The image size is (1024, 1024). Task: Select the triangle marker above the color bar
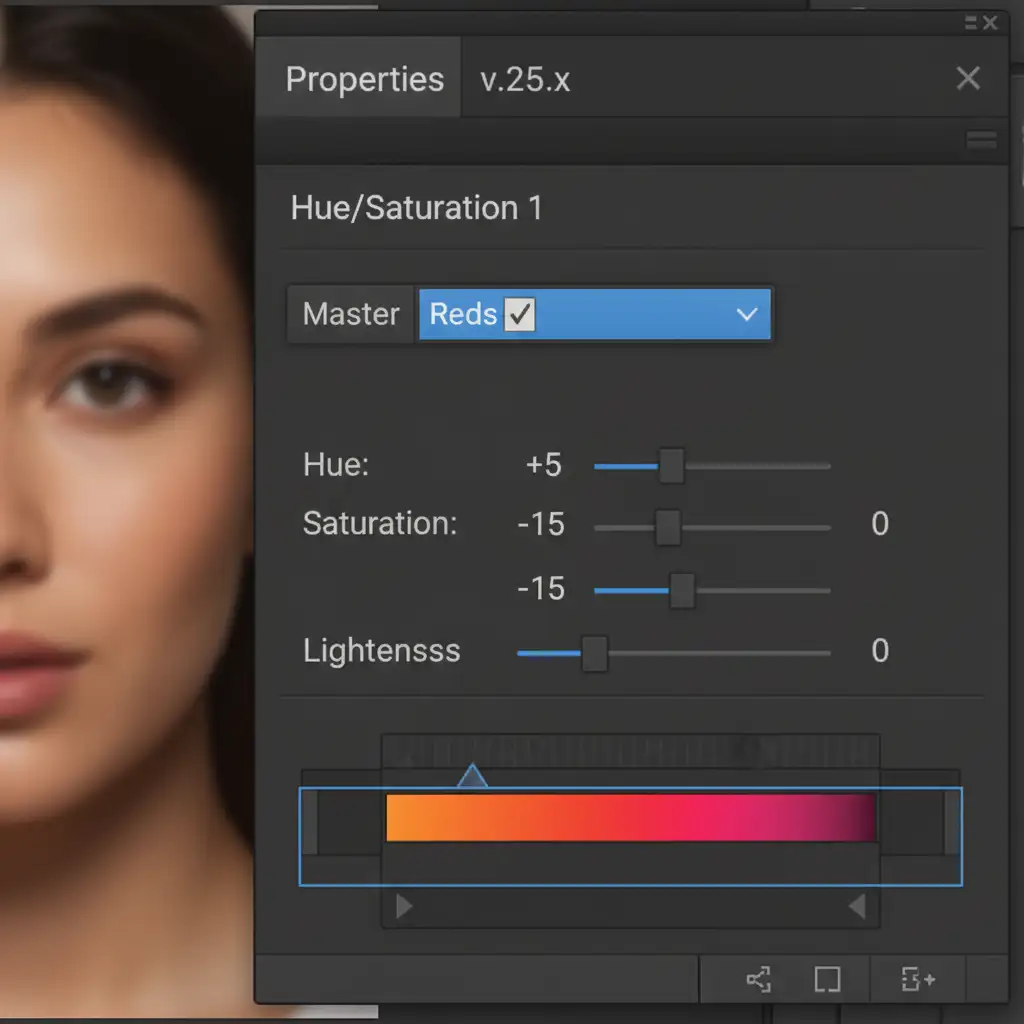click(472, 776)
